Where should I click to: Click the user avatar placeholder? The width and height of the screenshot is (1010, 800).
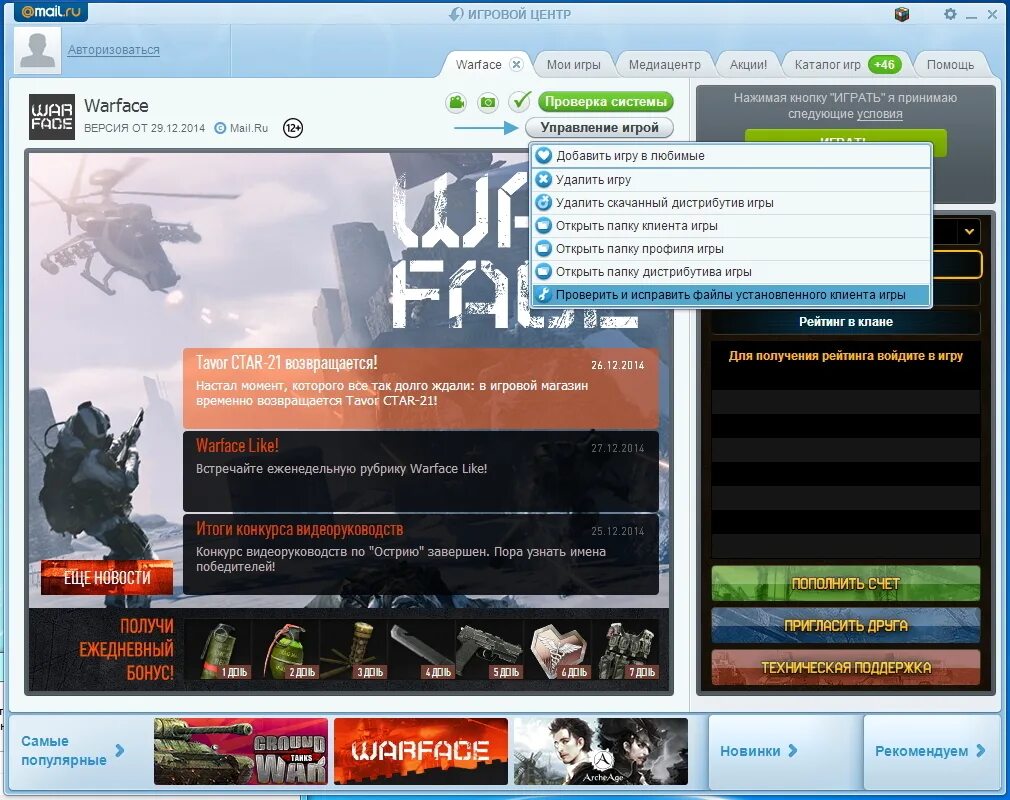click(x=37, y=50)
